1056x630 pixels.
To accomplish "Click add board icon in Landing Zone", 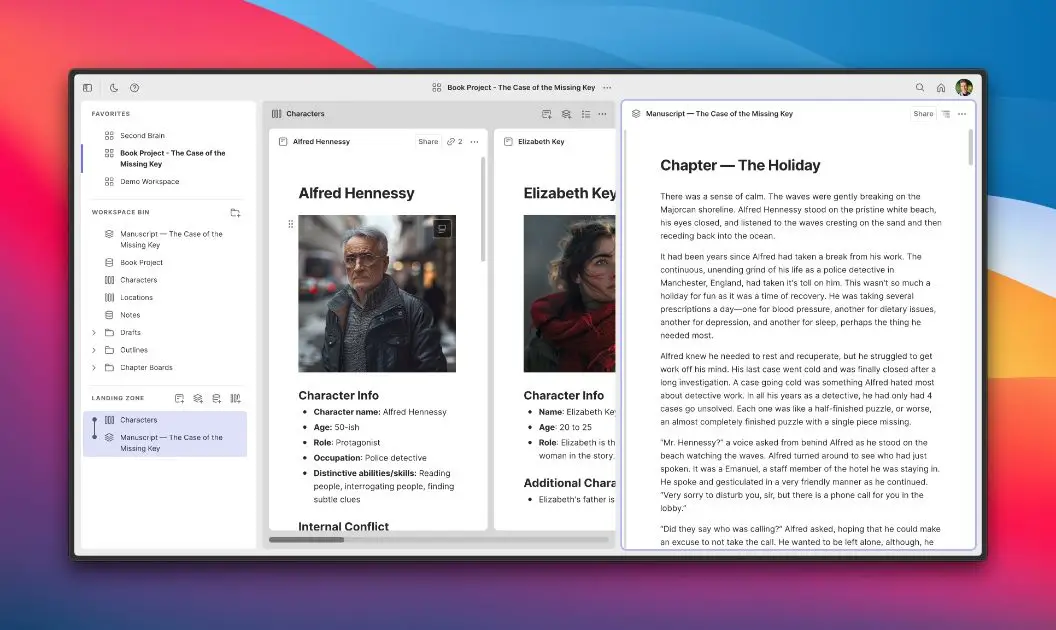I will pos(235,398).
